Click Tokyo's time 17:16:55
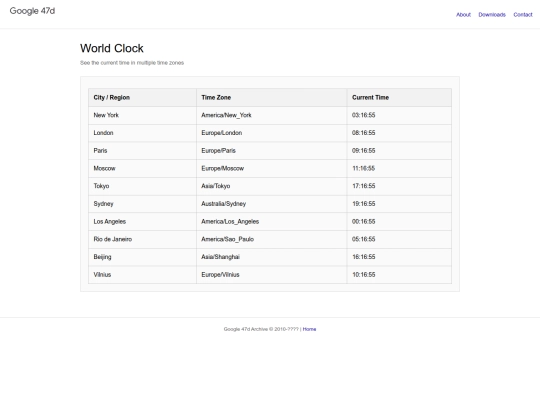Image resolution: width=540 pixels, height=405 pixels. tap(363, 186)
